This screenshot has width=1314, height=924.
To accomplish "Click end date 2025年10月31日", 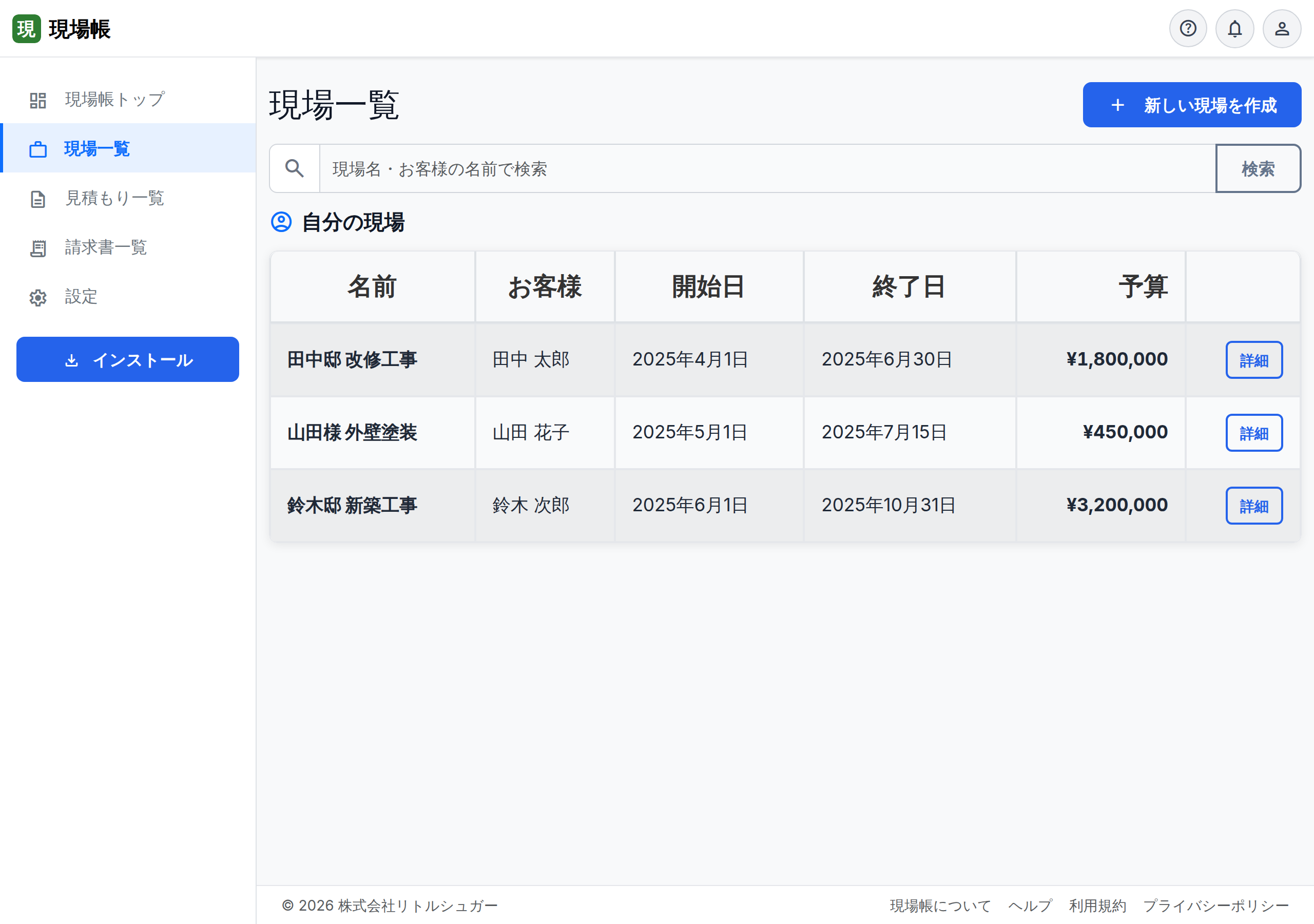I will coord(889,505).
